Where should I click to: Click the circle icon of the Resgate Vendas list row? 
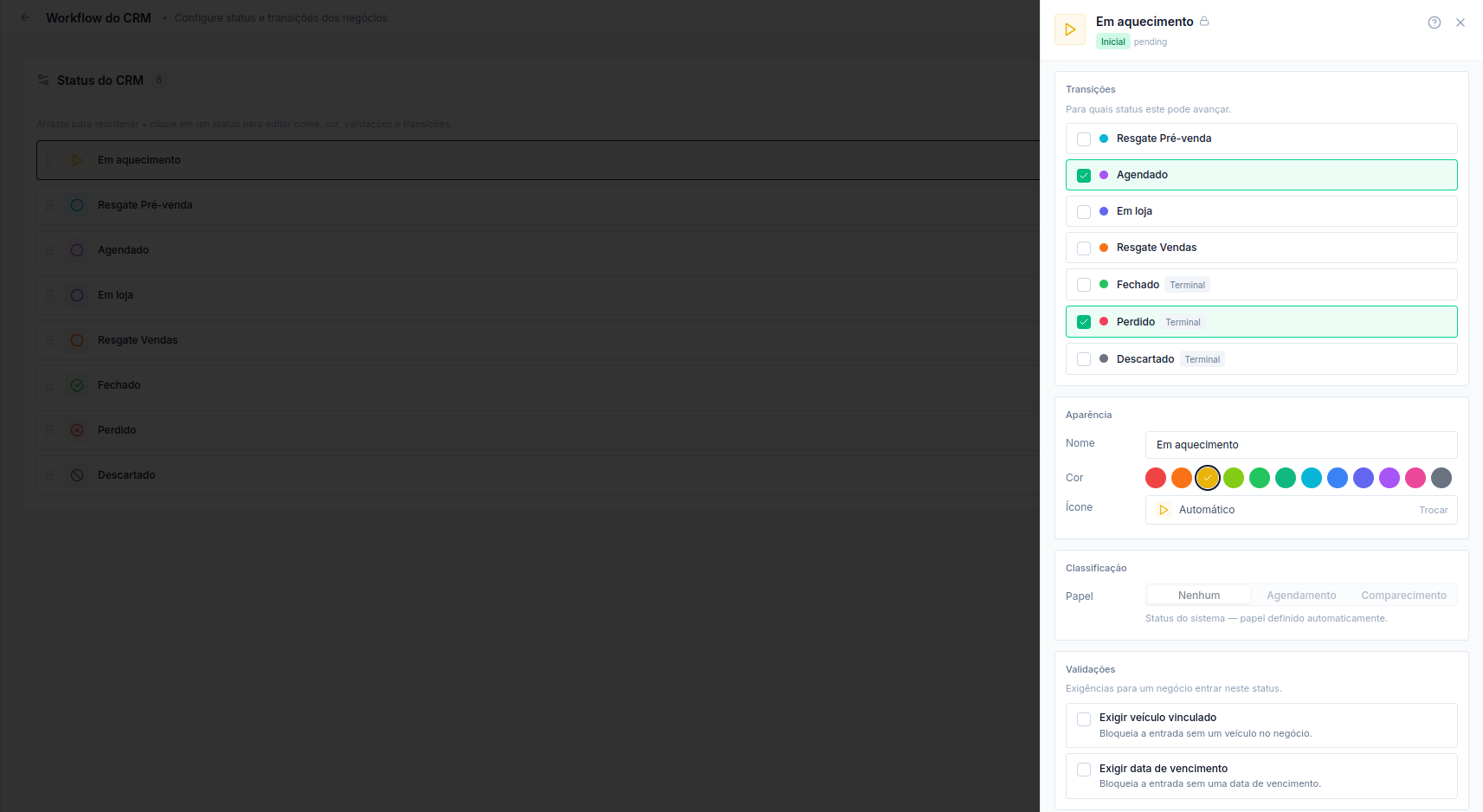(x=77, y=340)
